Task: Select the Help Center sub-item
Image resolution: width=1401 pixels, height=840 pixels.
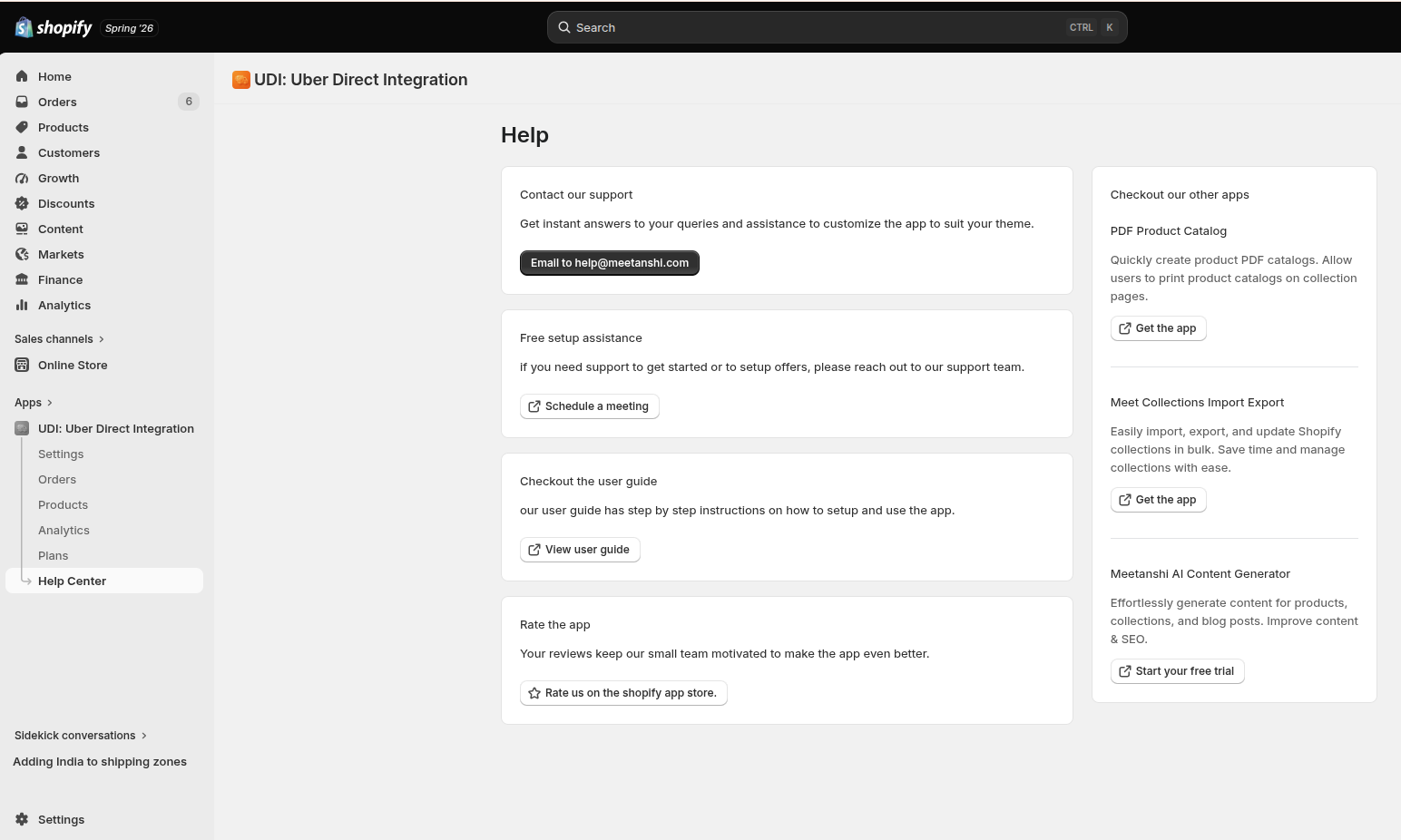Action: click(x=104, y=581)
